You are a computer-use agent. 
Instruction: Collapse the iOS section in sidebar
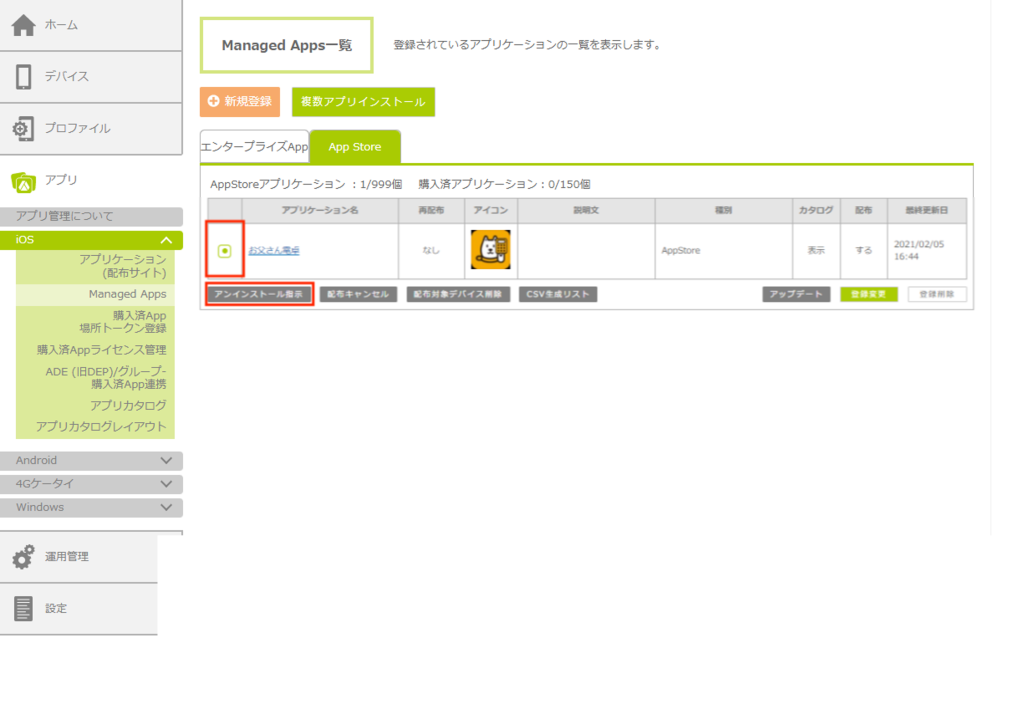(166, 240)
